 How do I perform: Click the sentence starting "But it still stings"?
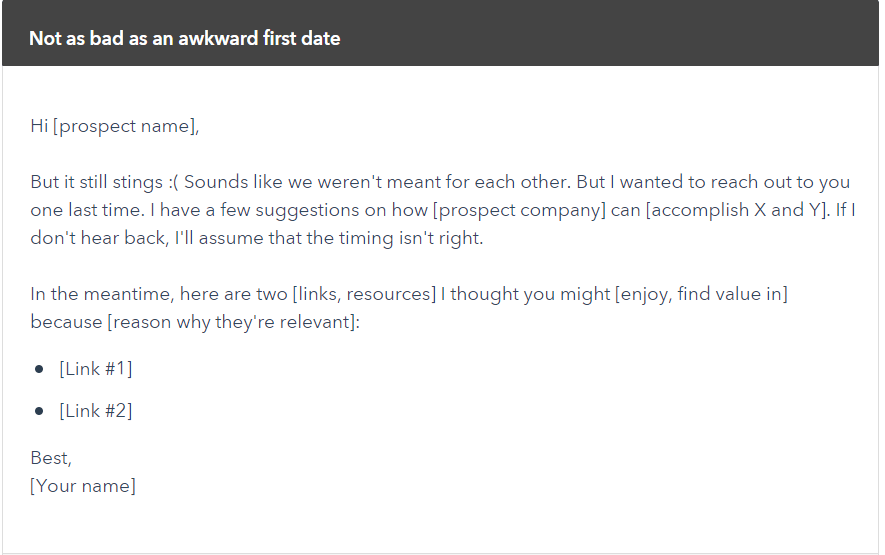click(99, 182)
